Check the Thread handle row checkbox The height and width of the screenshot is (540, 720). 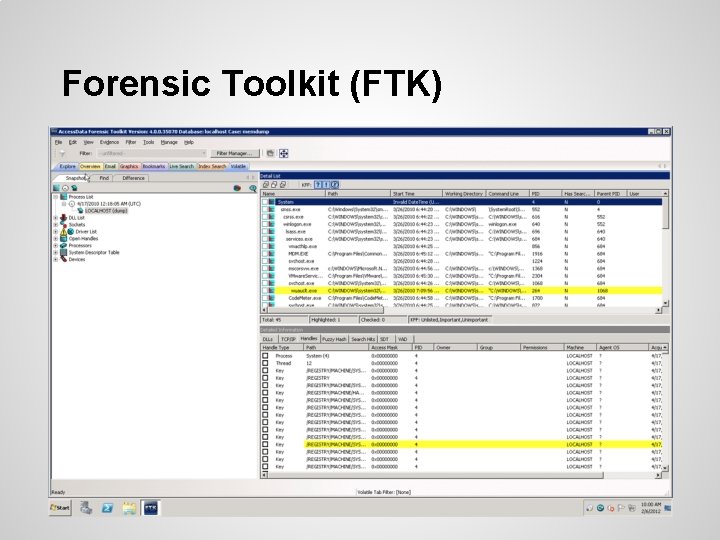[x=265, y=363]
